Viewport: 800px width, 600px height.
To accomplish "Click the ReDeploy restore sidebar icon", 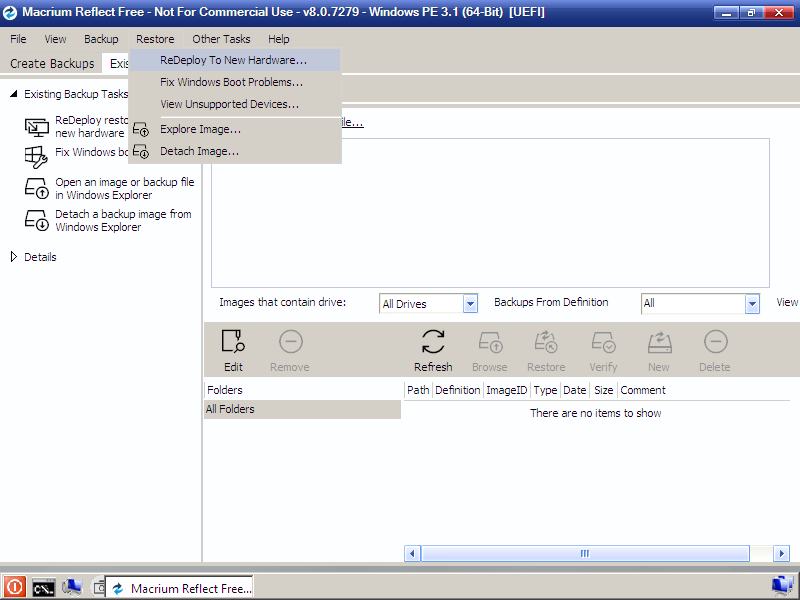I will [37, 127].
